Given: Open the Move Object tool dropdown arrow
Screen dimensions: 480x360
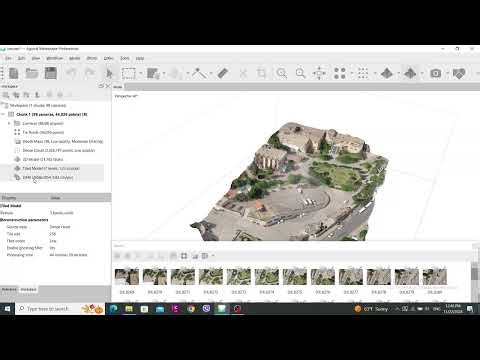Looking at the screenshot, I should (188, 73).
